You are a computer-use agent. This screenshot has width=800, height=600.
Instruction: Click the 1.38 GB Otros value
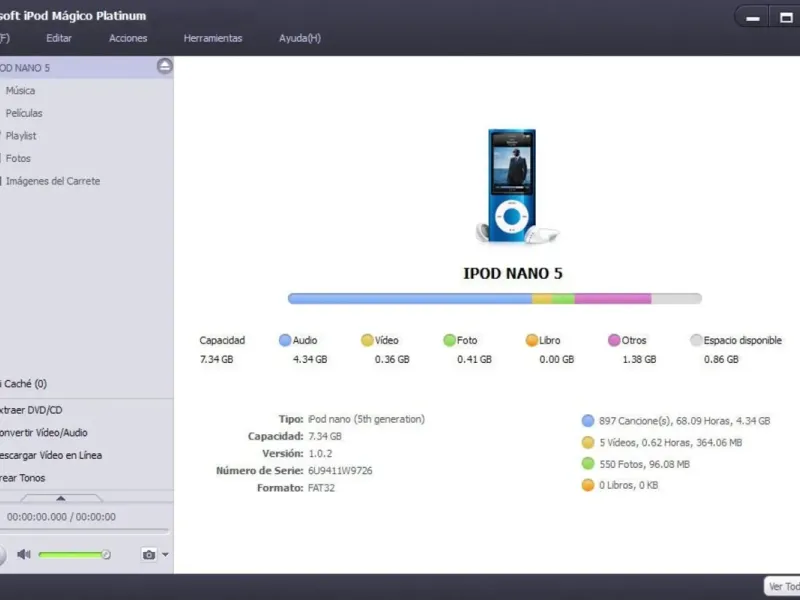pos(639,359)
